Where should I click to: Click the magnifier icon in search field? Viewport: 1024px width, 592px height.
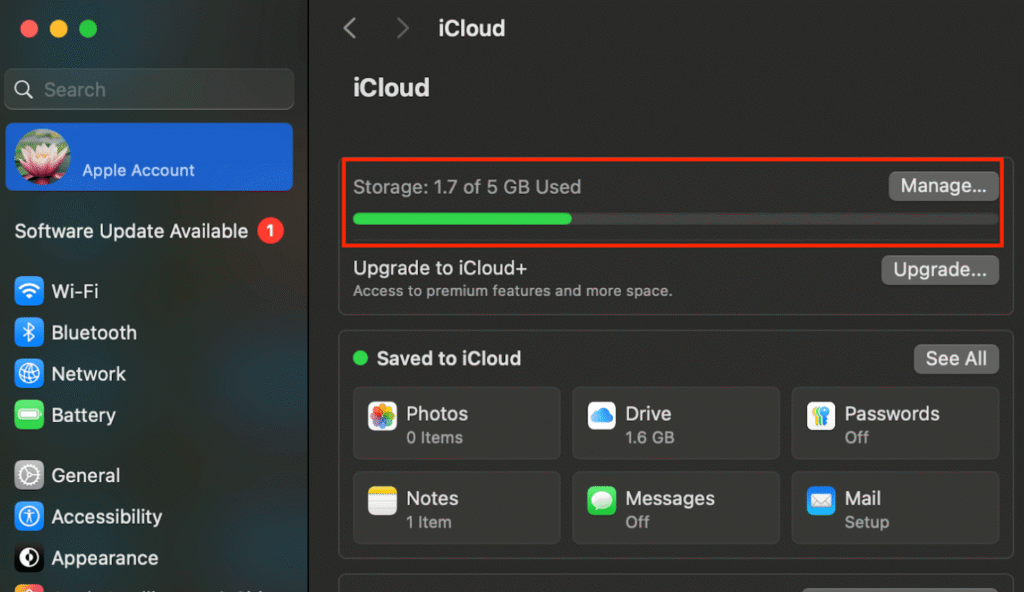click(x=24, y=90)
